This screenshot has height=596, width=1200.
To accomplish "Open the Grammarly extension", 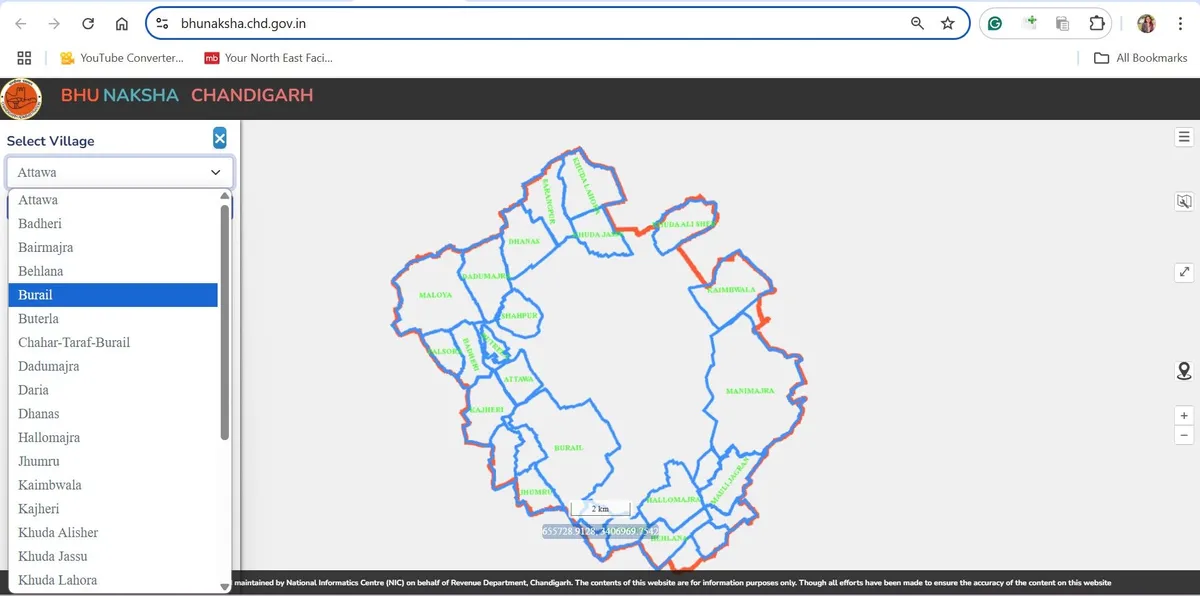I will coord(994,24).
